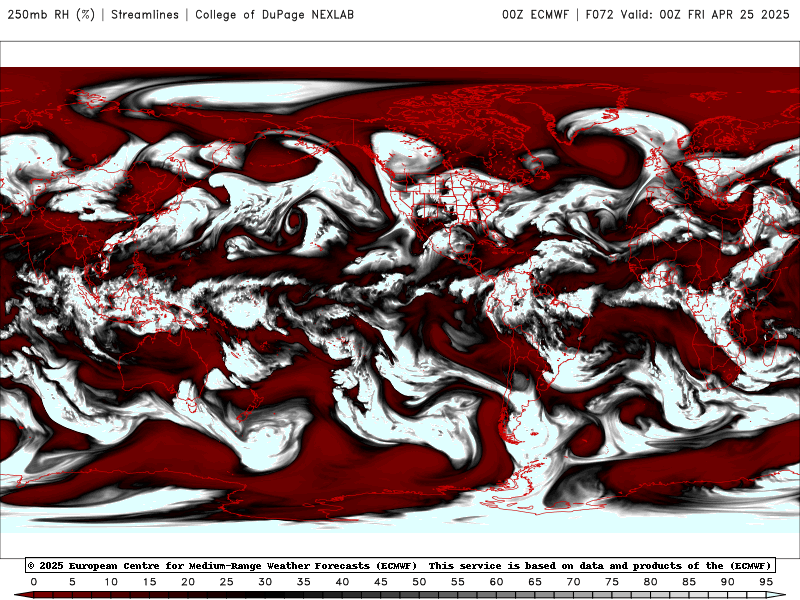Click the color scale label 25
The image size is (800, 600).
point(227,582)
